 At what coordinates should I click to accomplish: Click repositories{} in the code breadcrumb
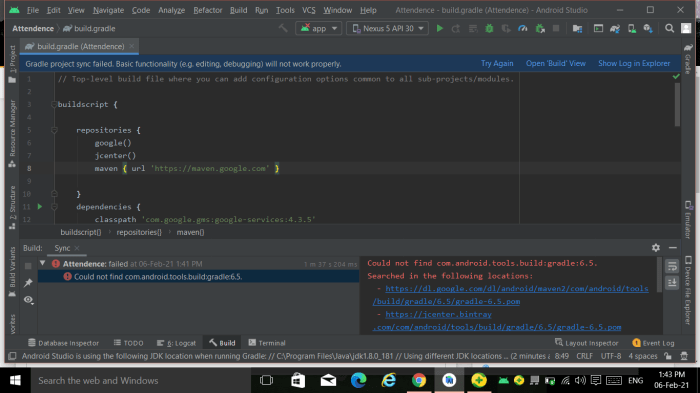(x=139, y=232)
